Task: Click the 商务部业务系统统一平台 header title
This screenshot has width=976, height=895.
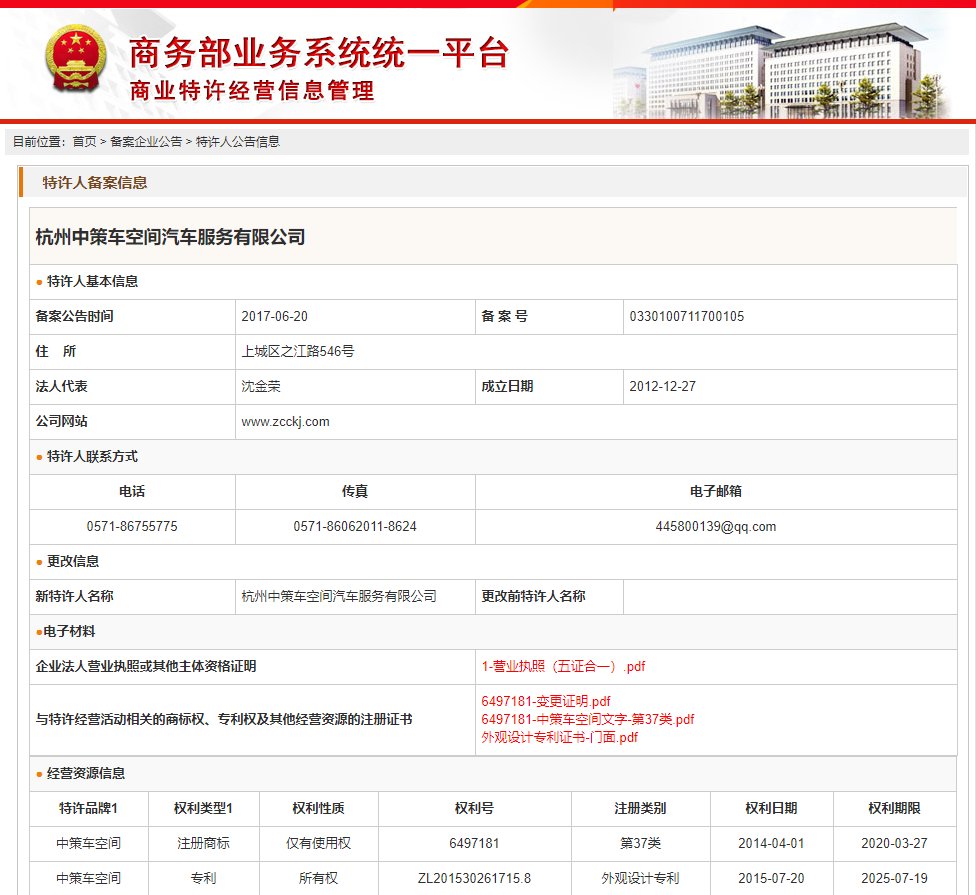Action: tap(319, 52)
